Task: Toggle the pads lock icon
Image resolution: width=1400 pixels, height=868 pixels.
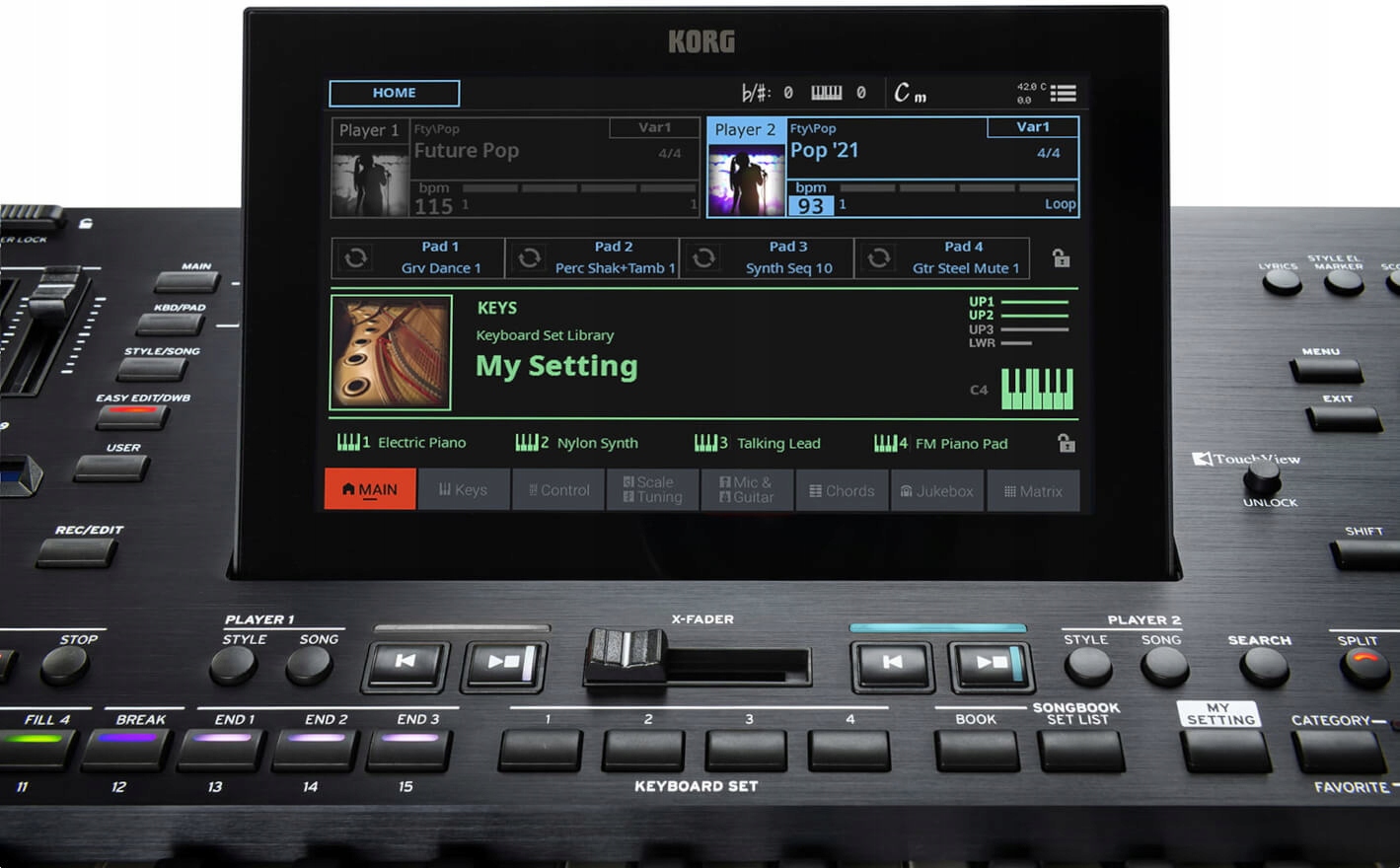Action: pyautogui.click(x=1061, y=258)
